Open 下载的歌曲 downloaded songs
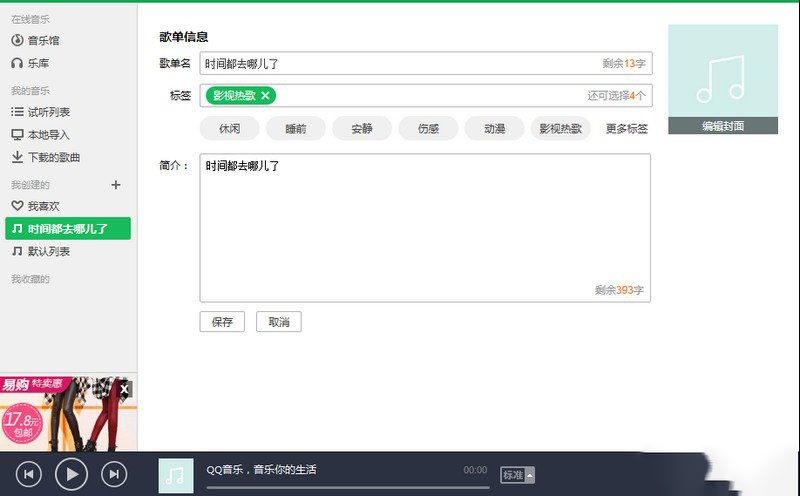The height and width of the screenshot is (496, 800). coord(46,157)
